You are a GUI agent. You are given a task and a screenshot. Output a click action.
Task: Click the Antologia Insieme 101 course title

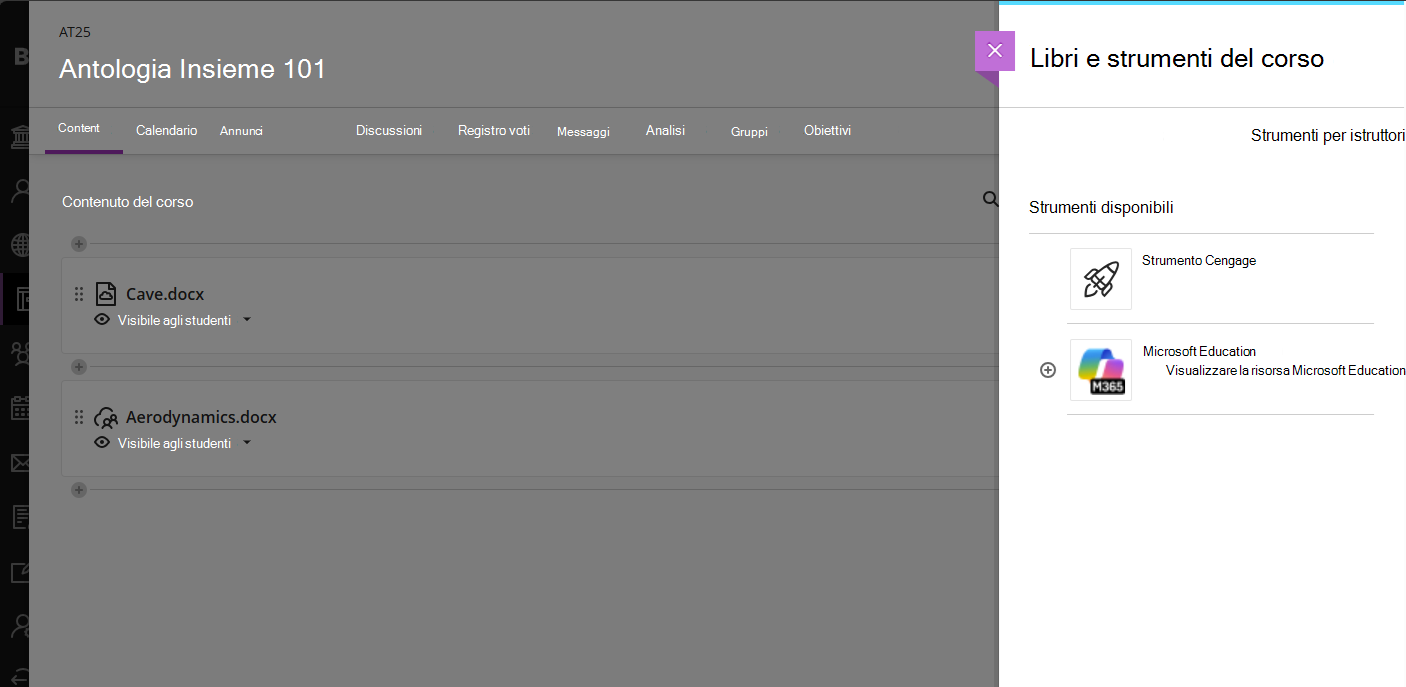pyautogui.click(x=192, y=69)
